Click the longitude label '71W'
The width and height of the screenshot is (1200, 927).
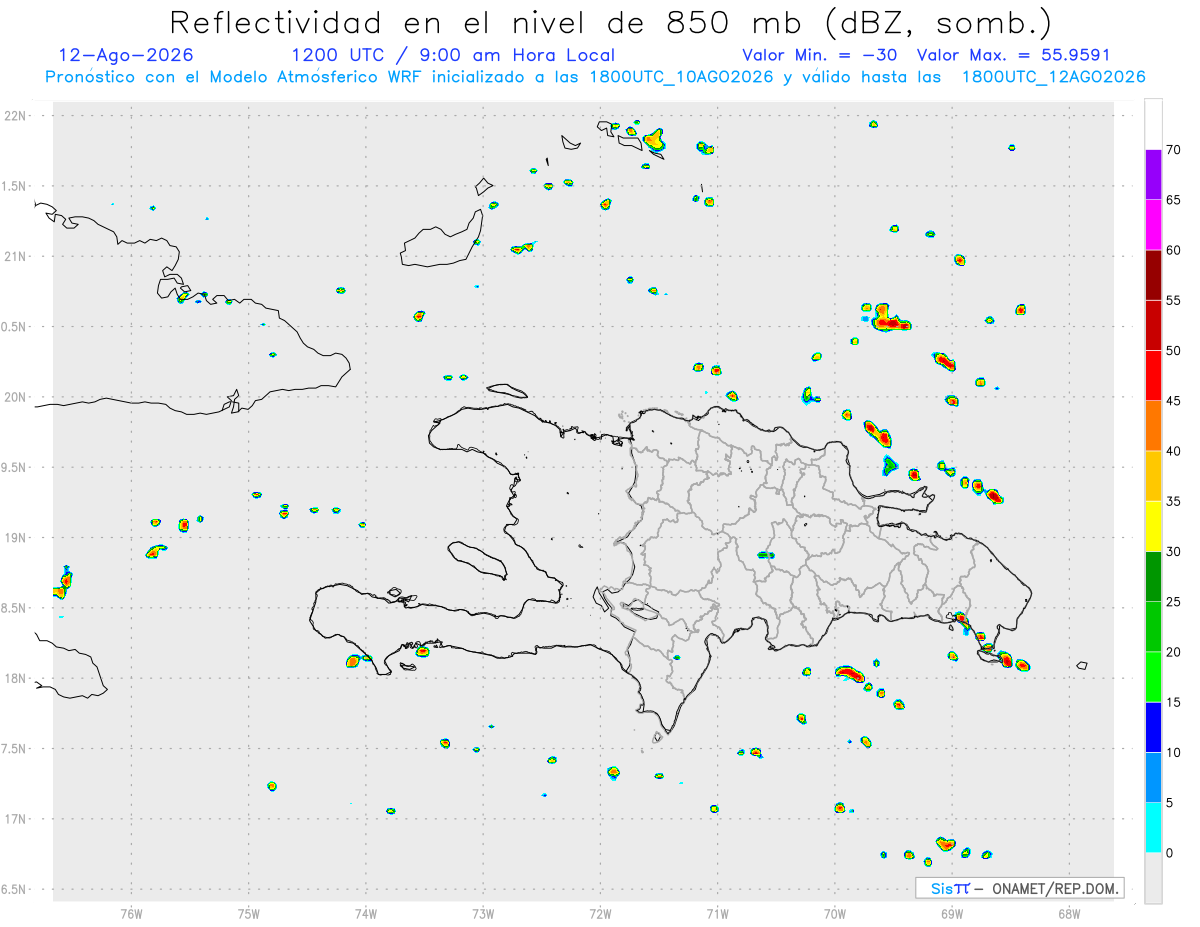pos(717,914)
